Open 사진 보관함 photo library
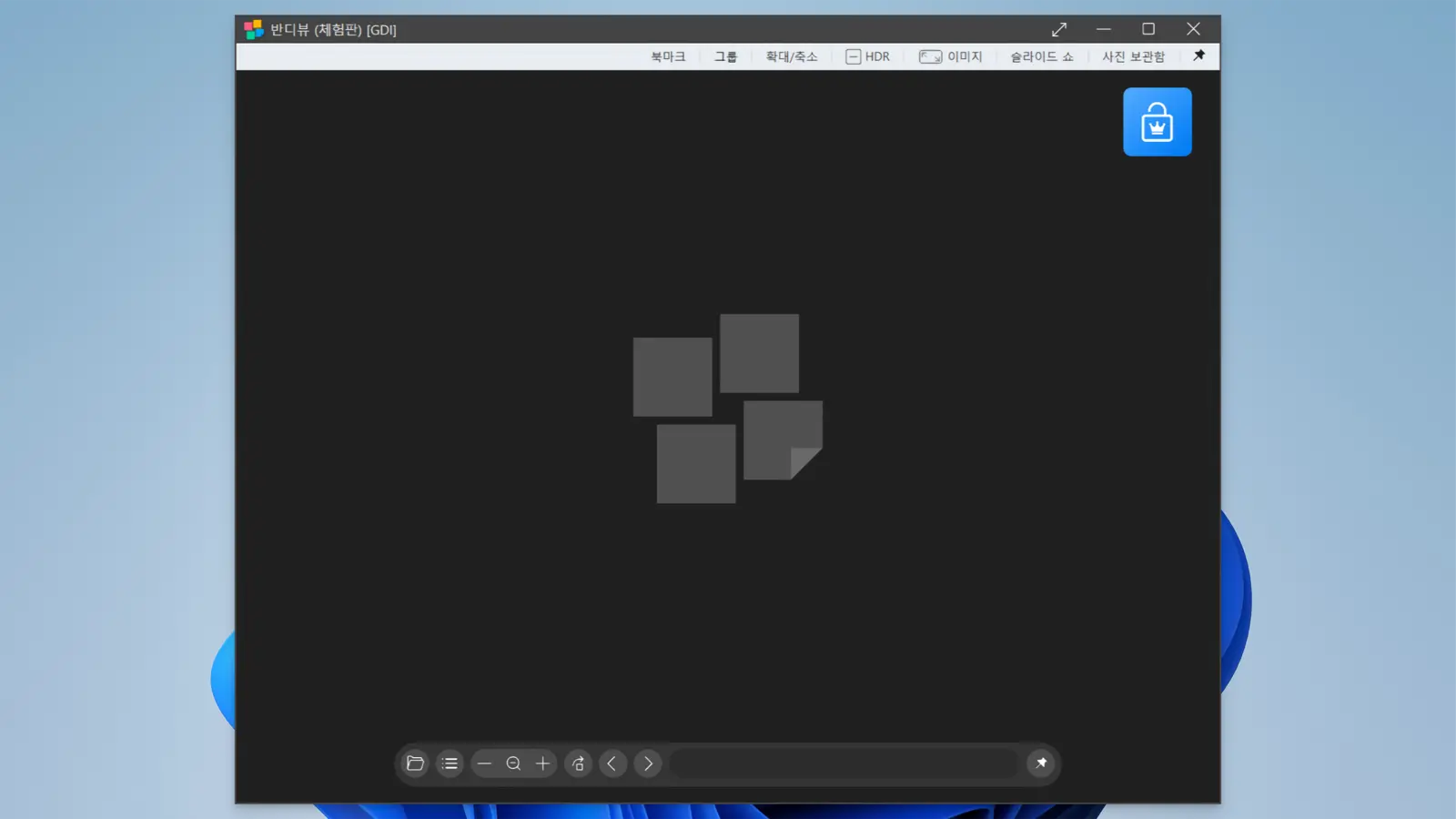Image resolution: width=1456 pixels, height=819 pixels. pyautogui.click(x=1133, y=56)
